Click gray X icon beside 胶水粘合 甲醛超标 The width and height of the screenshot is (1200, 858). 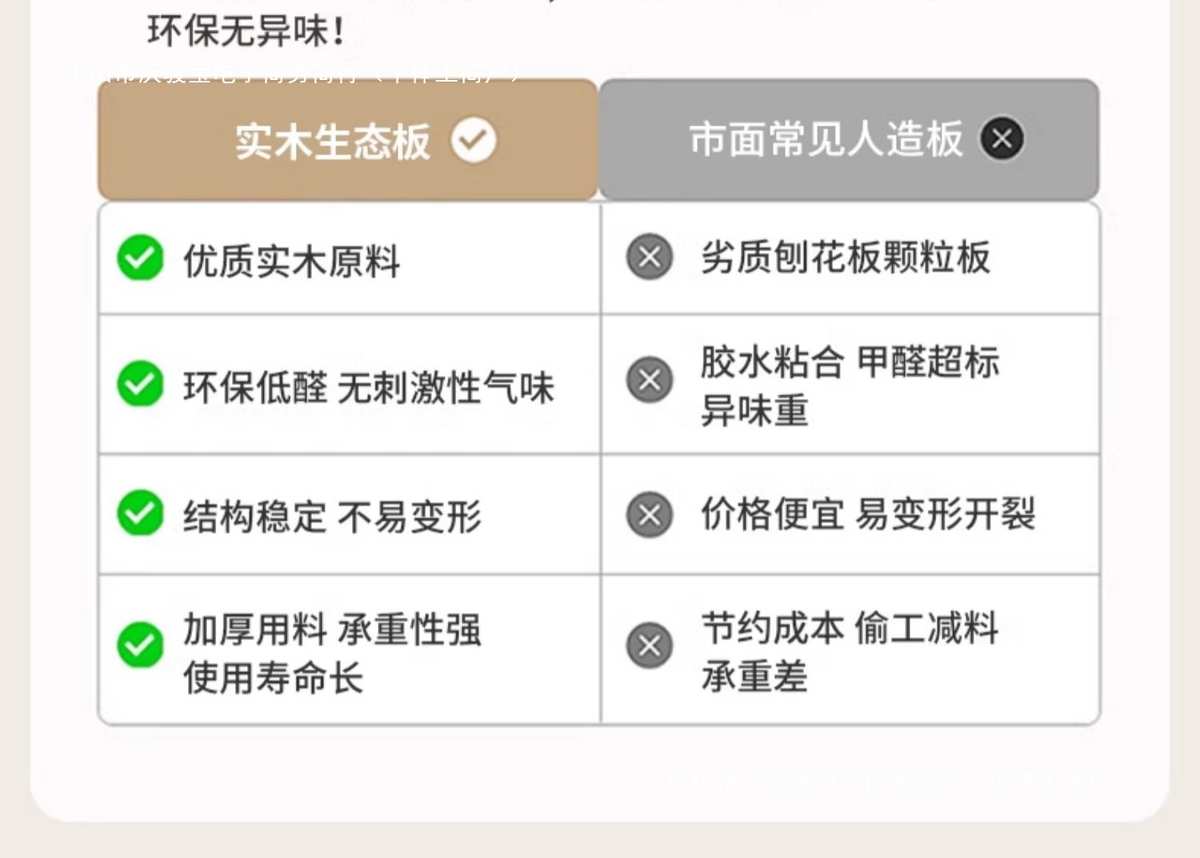[x=649, y=381]
